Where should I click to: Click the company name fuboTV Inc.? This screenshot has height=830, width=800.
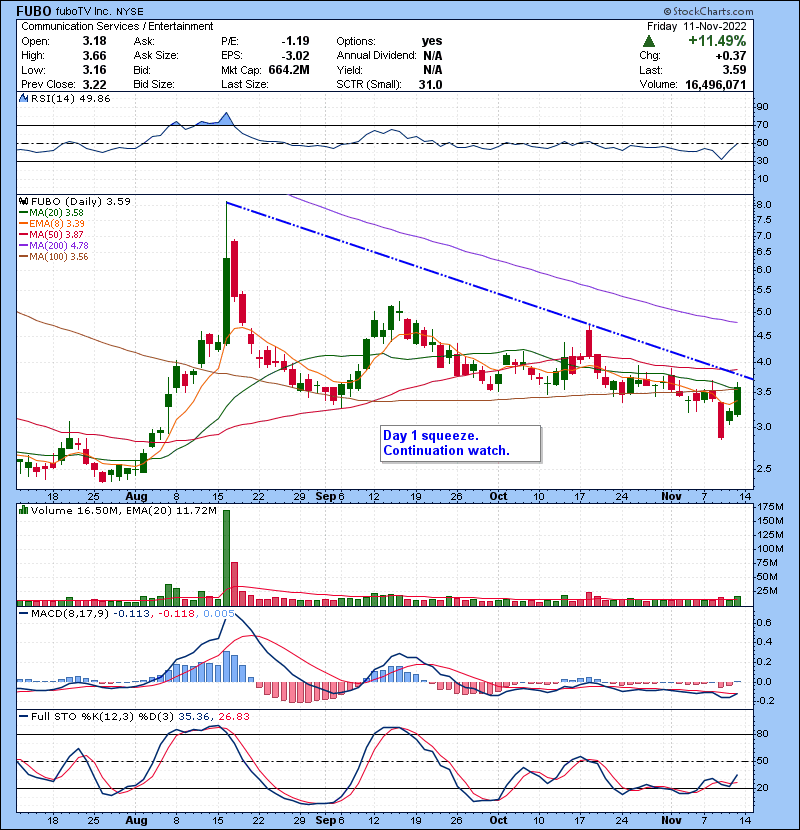[84, 12]
